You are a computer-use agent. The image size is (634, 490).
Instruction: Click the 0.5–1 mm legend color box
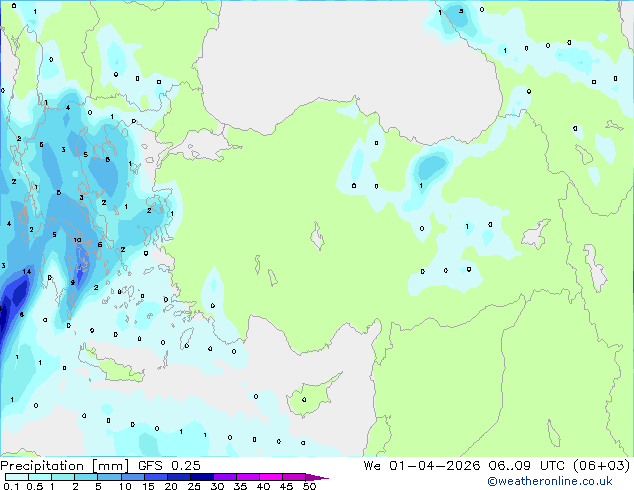[x=40, y=477]
